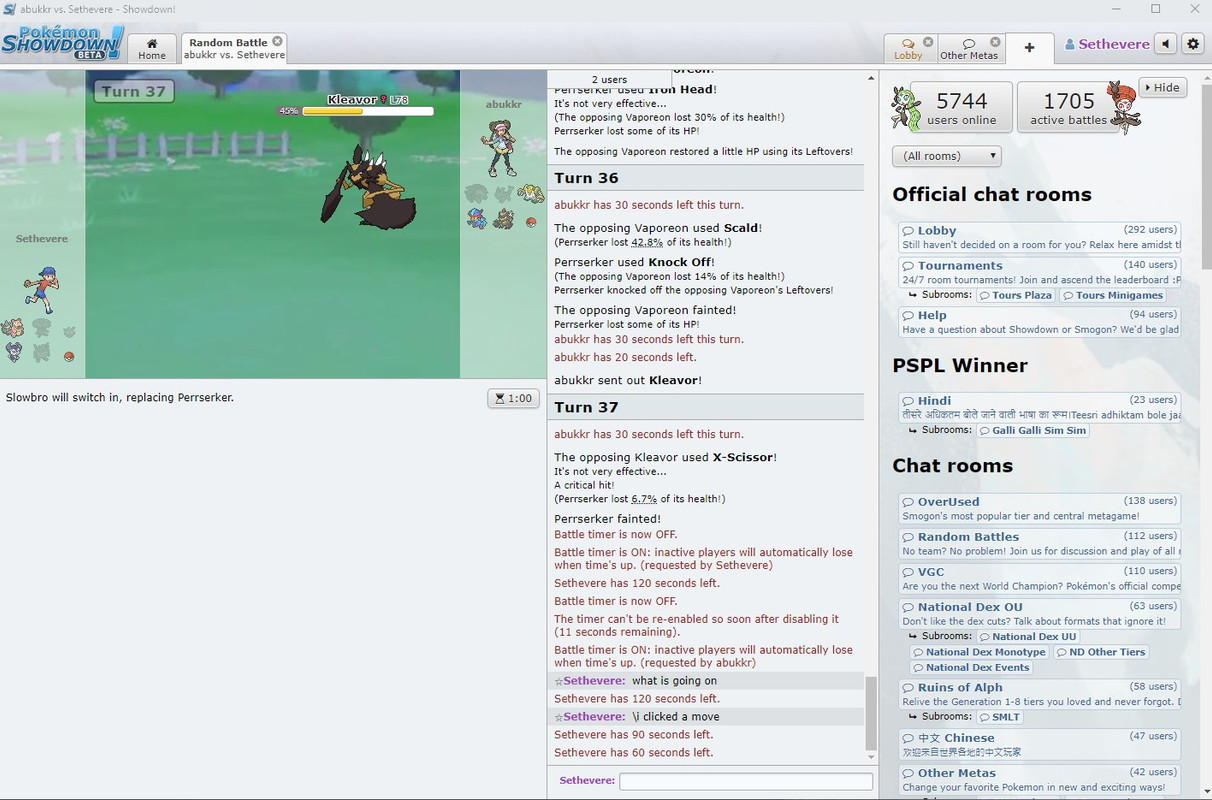
Task: Click the timer hourglass button showing 1:00
Action: point(513,398)
